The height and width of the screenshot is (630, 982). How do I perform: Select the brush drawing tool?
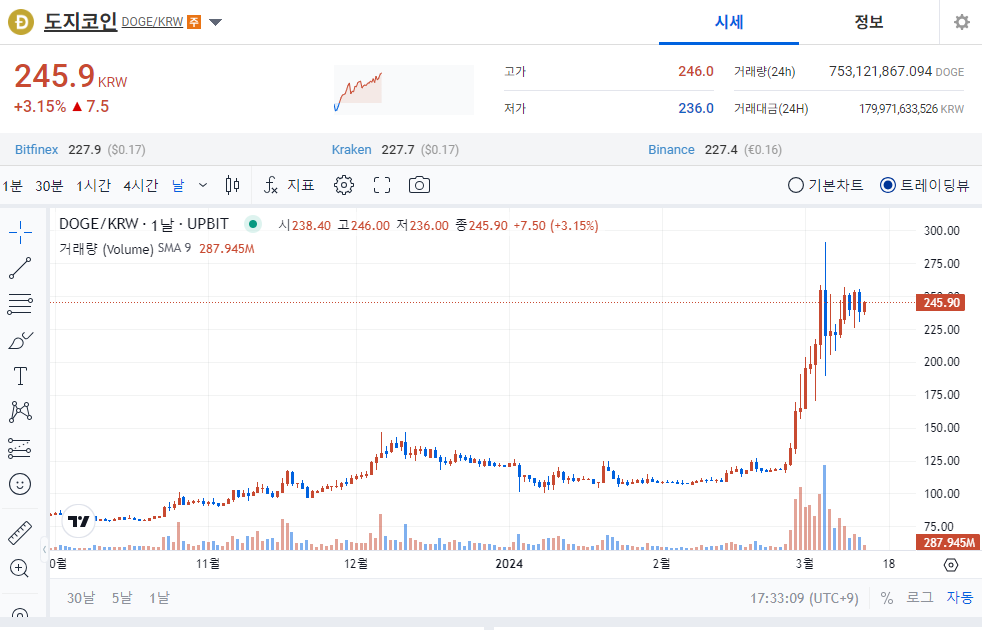[20, 340]
